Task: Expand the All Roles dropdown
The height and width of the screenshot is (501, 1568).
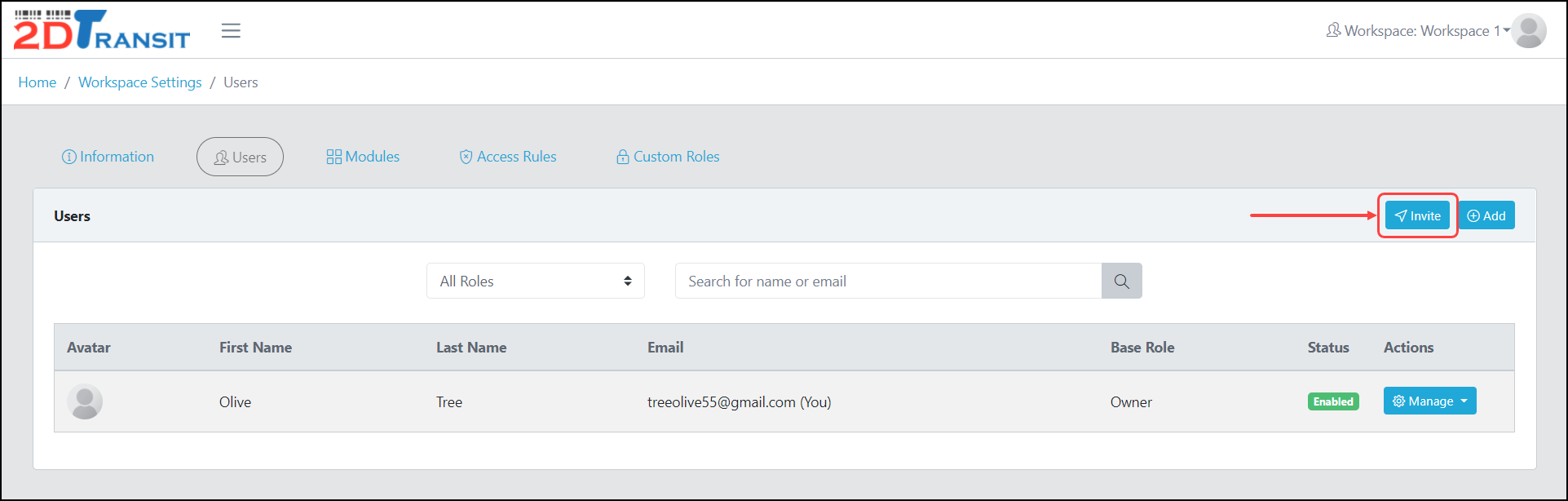Action: coord(535,282)
